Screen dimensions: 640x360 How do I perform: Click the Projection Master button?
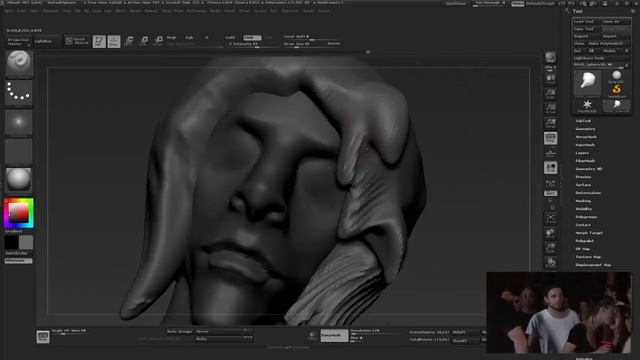(19, 41)
